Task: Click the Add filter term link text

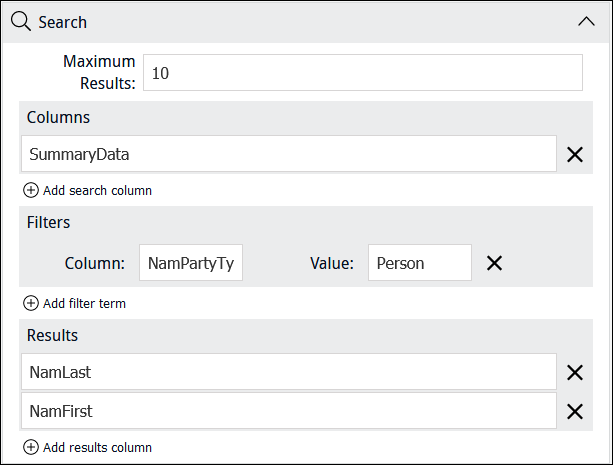Action: [84, 303]
